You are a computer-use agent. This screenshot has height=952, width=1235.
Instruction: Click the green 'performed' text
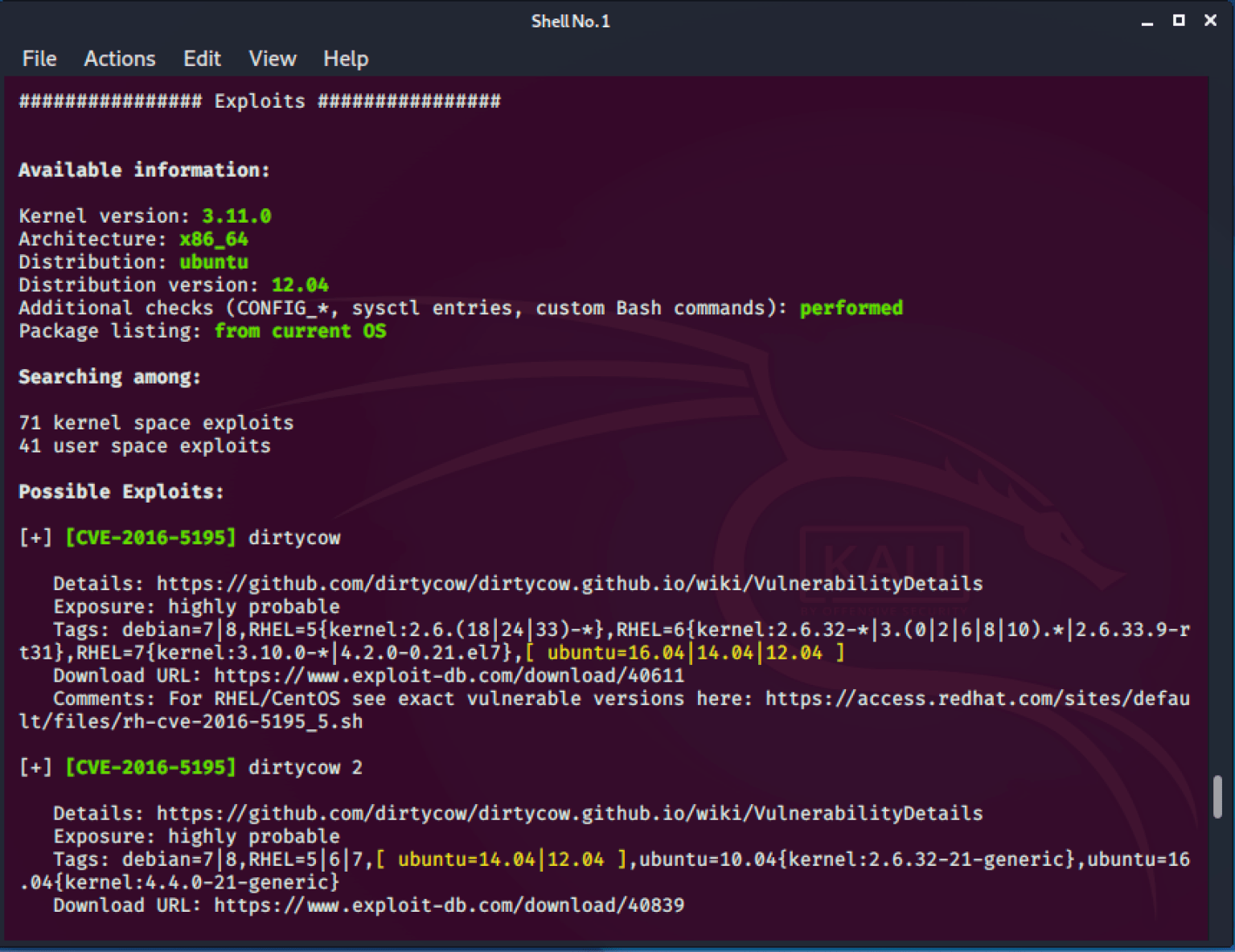(x=851, y=309)
